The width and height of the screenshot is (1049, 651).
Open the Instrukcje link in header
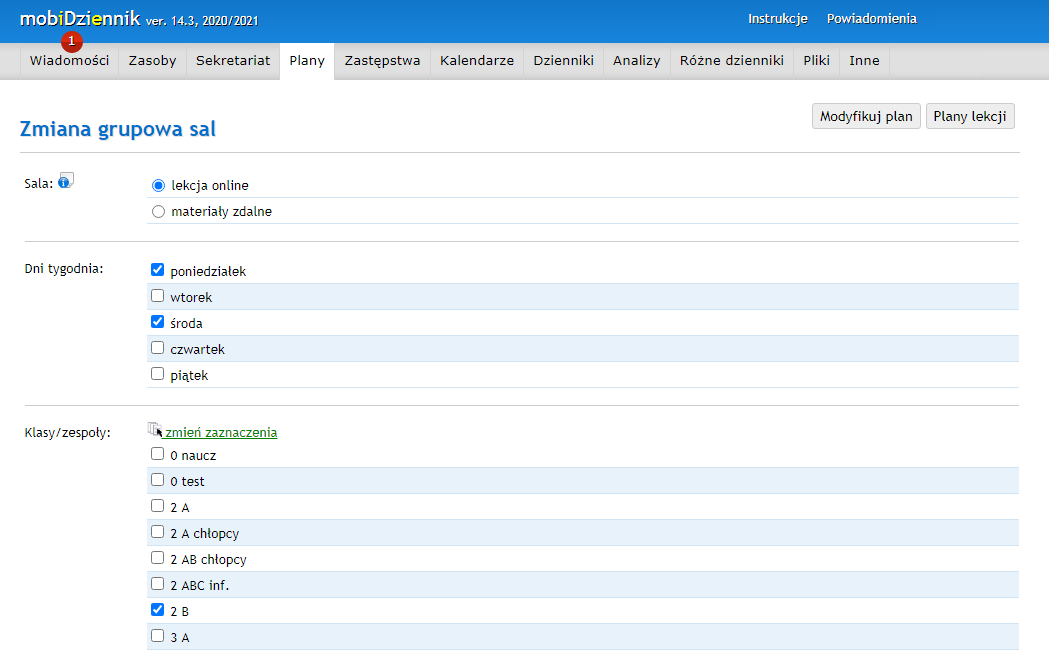pos(777,19)
